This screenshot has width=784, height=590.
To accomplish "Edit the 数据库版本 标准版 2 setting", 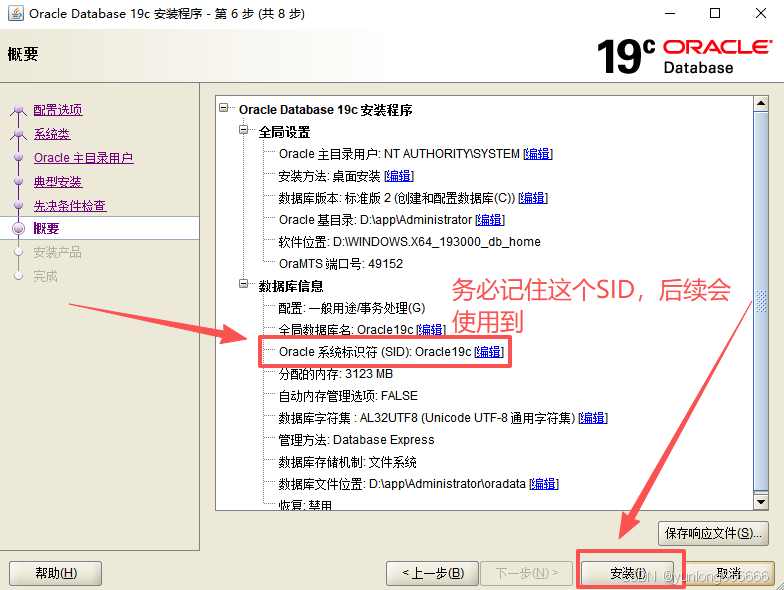I will 533,198.
